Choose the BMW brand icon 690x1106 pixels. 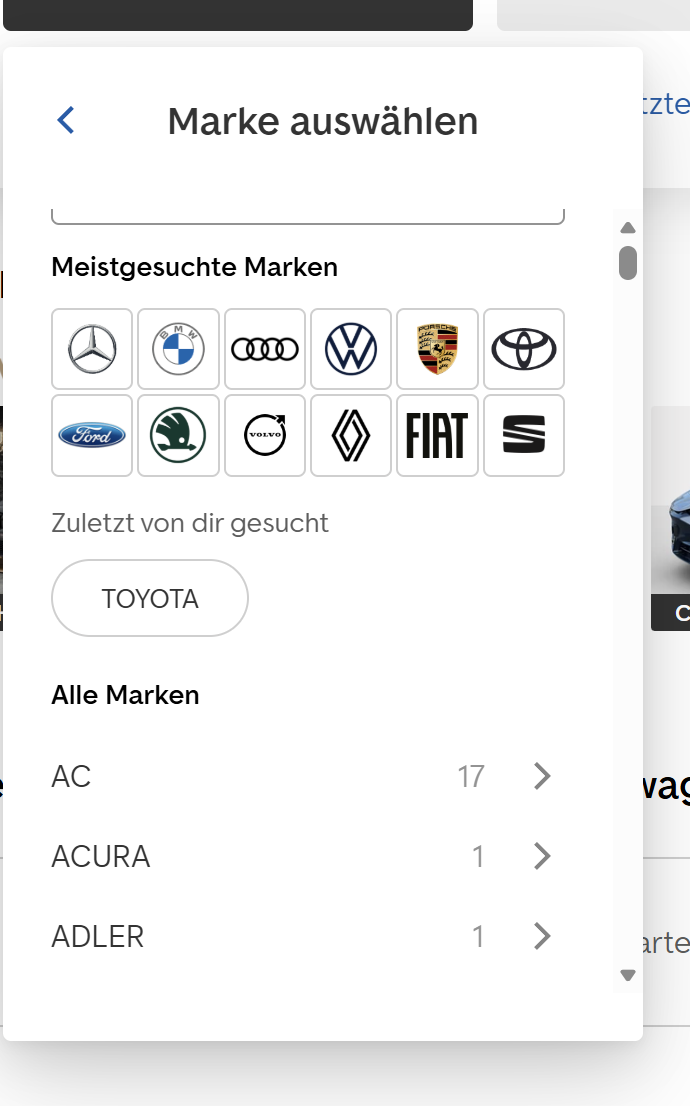(178, 349)
